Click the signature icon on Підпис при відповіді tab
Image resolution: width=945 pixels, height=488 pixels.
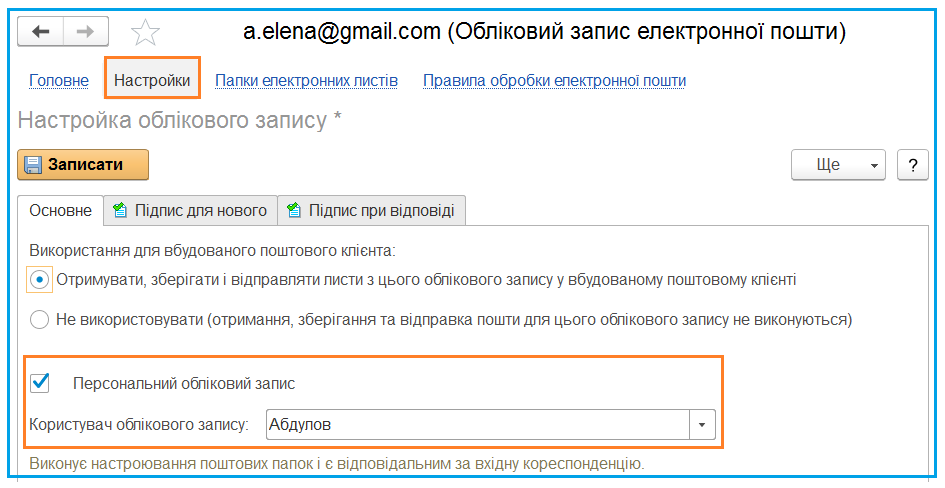tap(294, 210)
